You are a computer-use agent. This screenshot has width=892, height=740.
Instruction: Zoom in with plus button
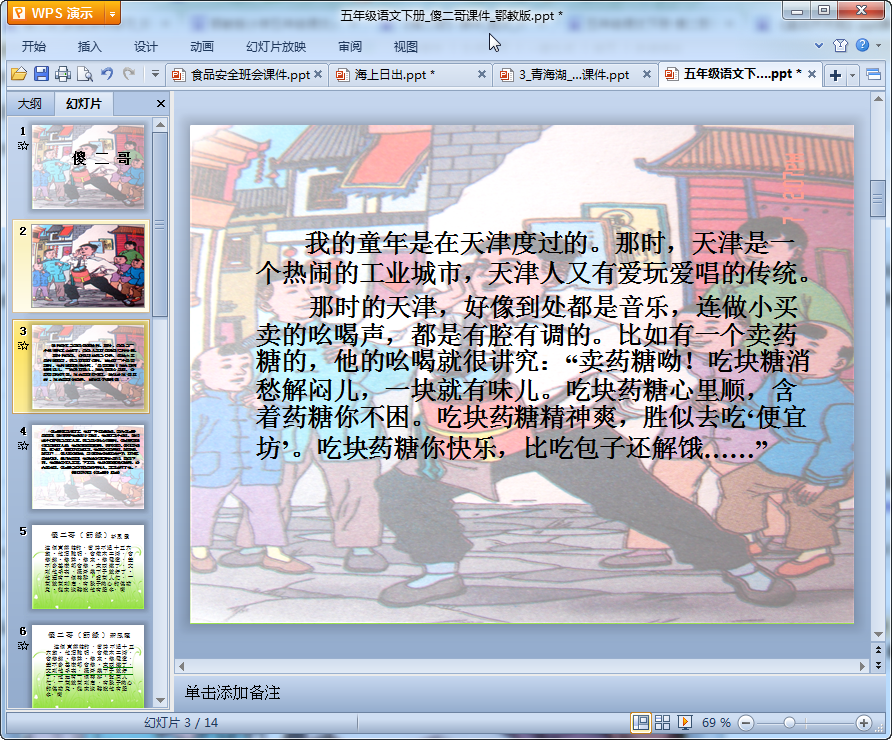pyautogui.click(x=864, y=723)
